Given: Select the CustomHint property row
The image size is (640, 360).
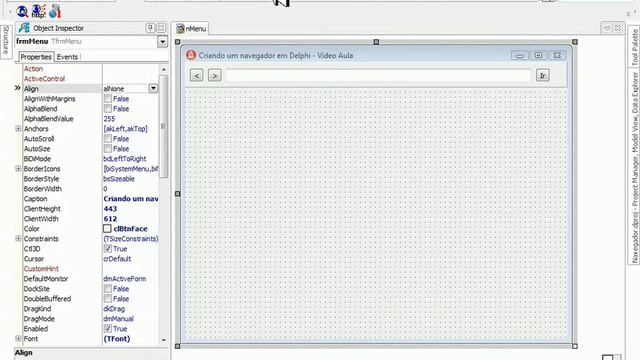Looking at the screenshot, I should [90, 269].
